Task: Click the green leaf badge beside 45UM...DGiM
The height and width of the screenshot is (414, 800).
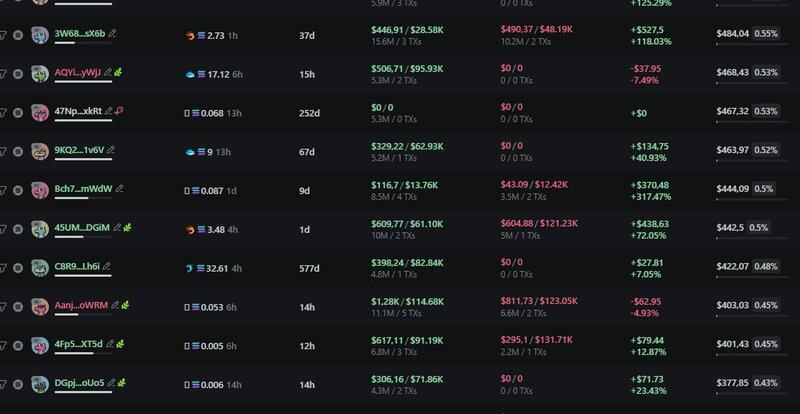Action: coord(128,228)
